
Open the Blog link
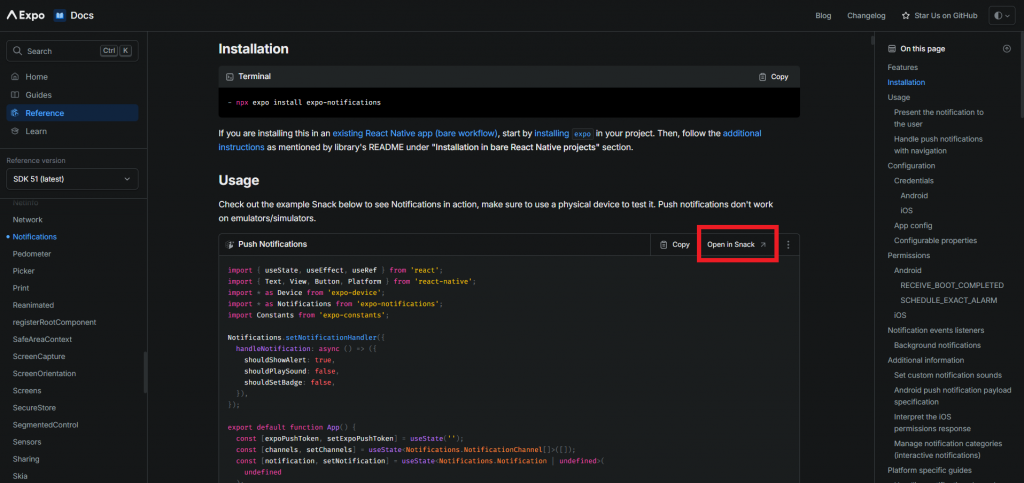tap(823, 16)
